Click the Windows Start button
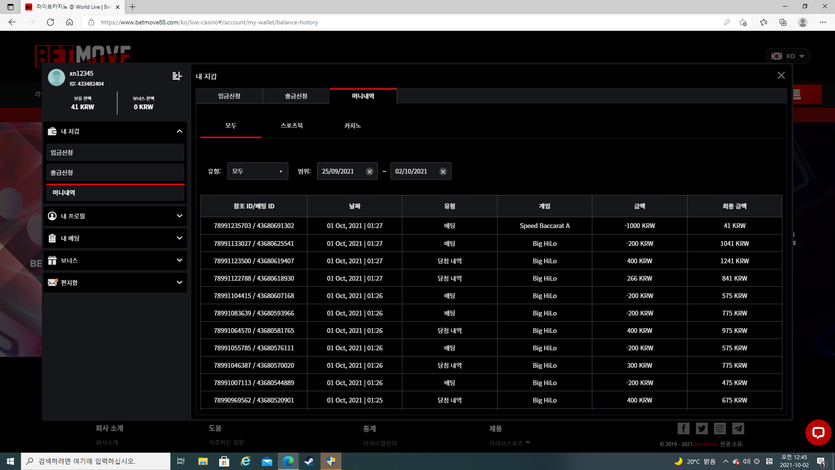 point(10,461)
